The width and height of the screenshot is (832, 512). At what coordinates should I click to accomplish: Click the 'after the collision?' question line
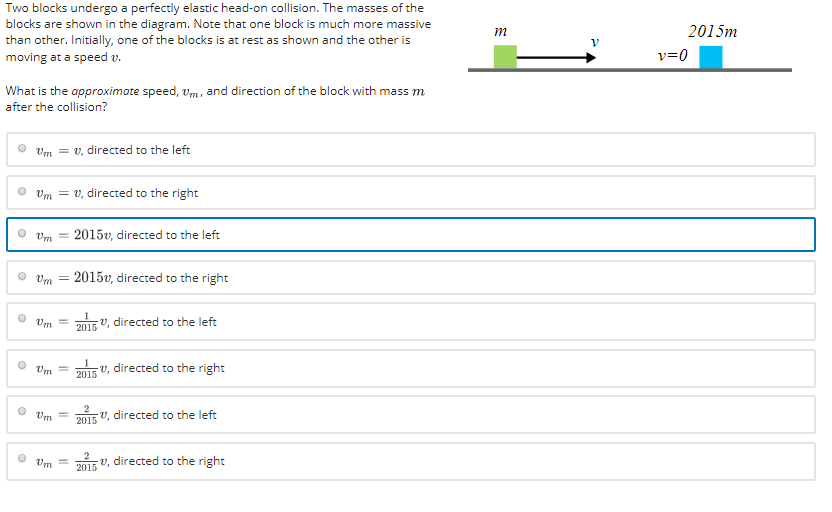(57, 107)
